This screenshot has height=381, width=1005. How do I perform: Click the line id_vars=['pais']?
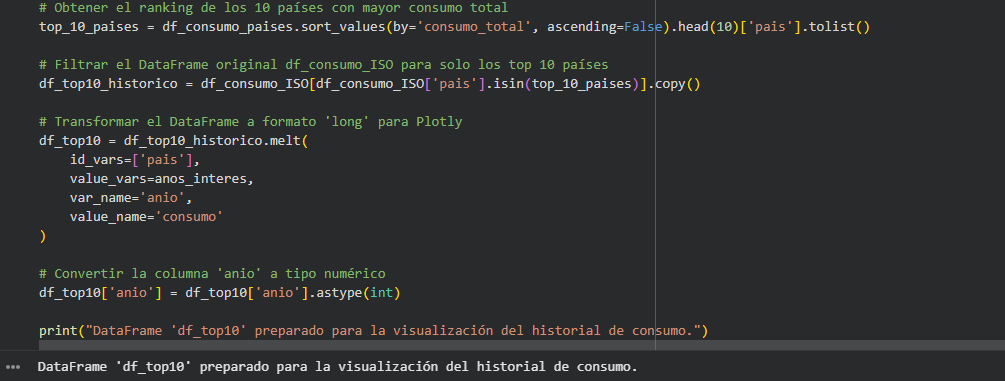pyautogui.click(x=135, y=160)
